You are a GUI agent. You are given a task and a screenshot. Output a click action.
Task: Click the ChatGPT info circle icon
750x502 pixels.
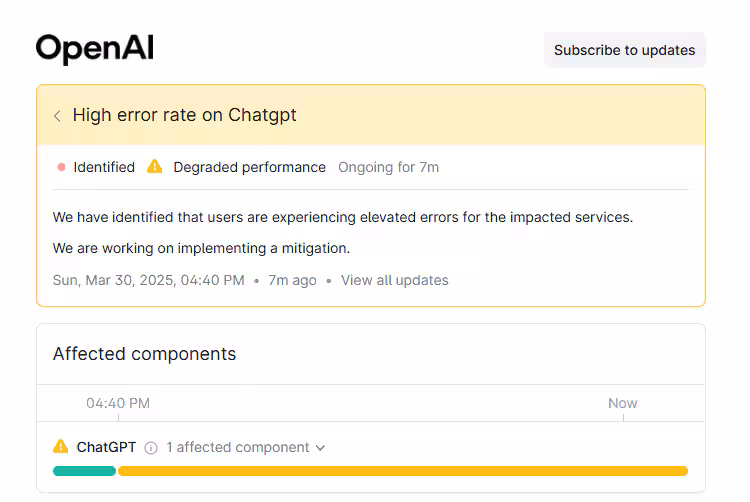pyautogui.click(x=151, y=448)
